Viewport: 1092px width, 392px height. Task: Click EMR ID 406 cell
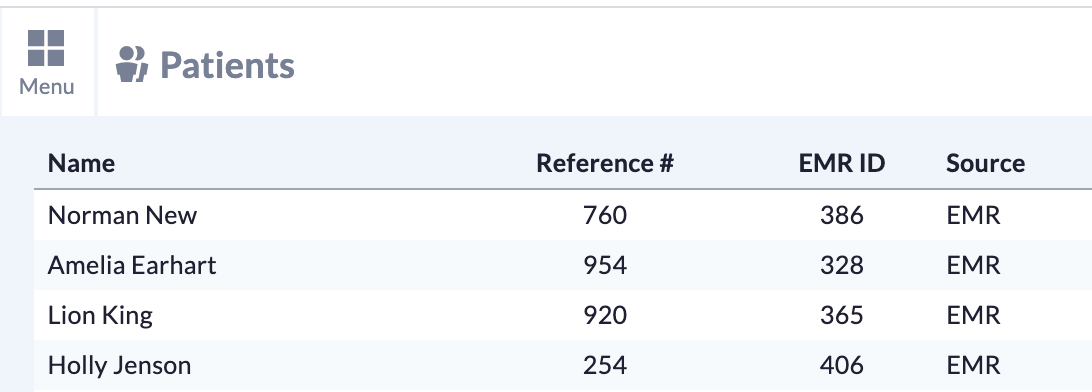coord(842,366)
